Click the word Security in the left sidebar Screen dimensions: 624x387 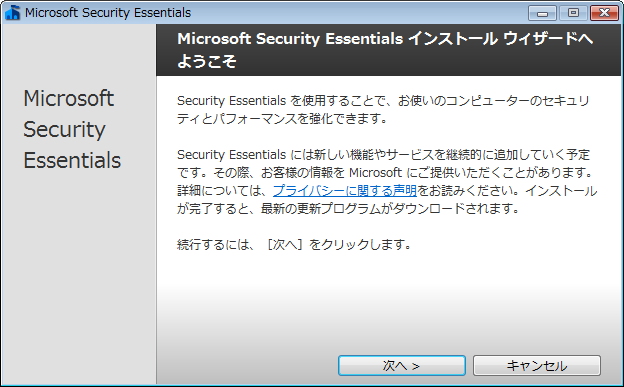coord(64,130)
